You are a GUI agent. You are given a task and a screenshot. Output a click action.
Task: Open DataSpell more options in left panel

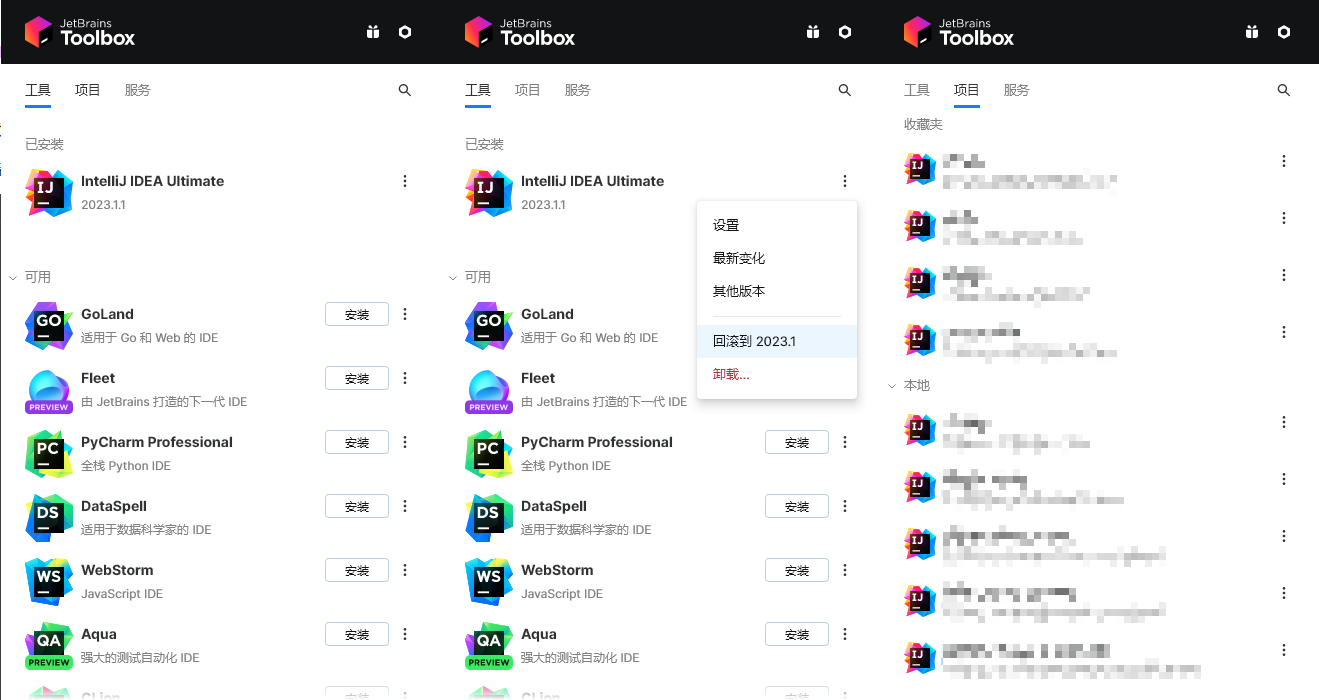coord(405,506)
